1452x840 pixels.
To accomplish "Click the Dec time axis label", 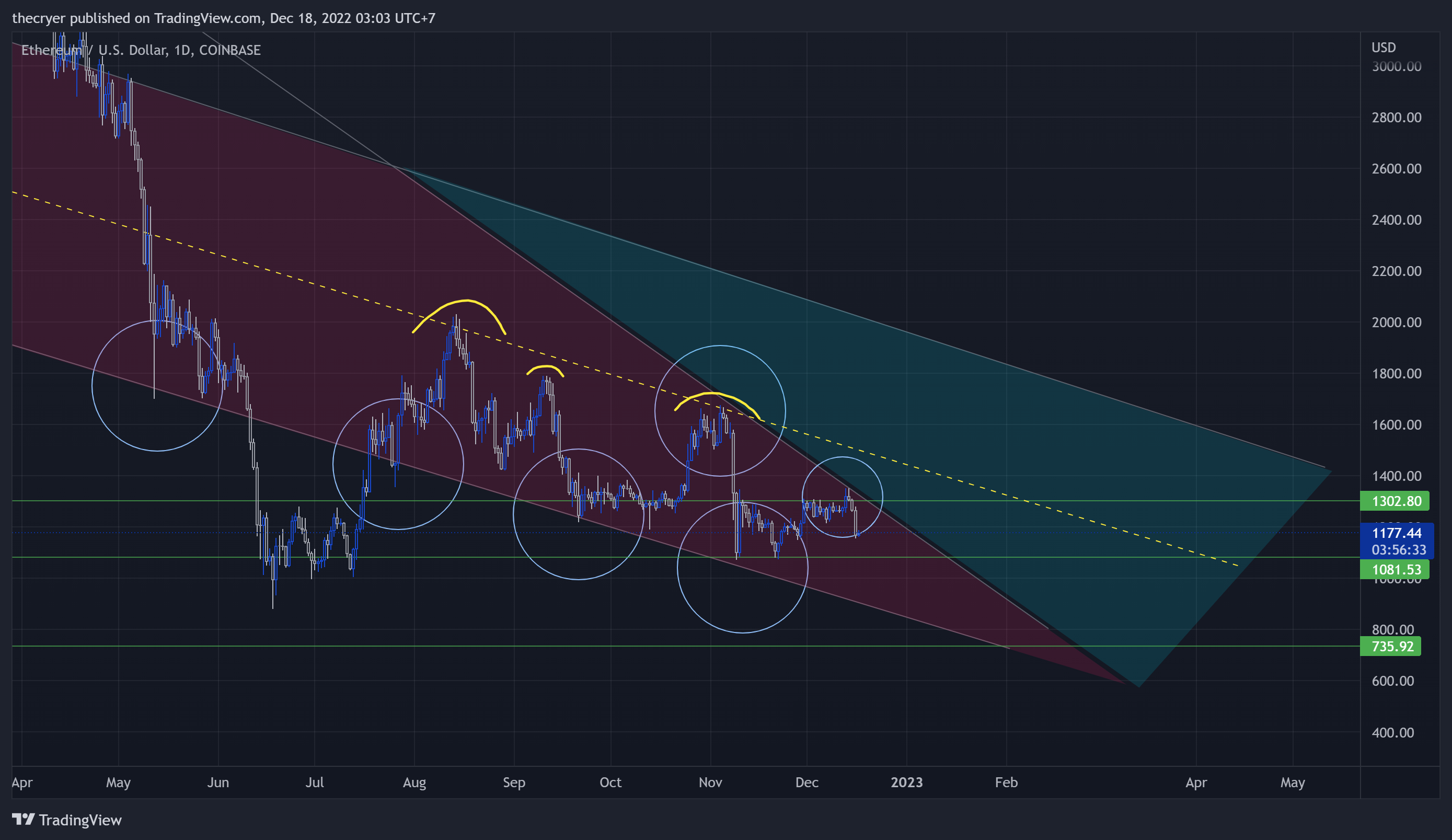I will click(x=806, y=783).
